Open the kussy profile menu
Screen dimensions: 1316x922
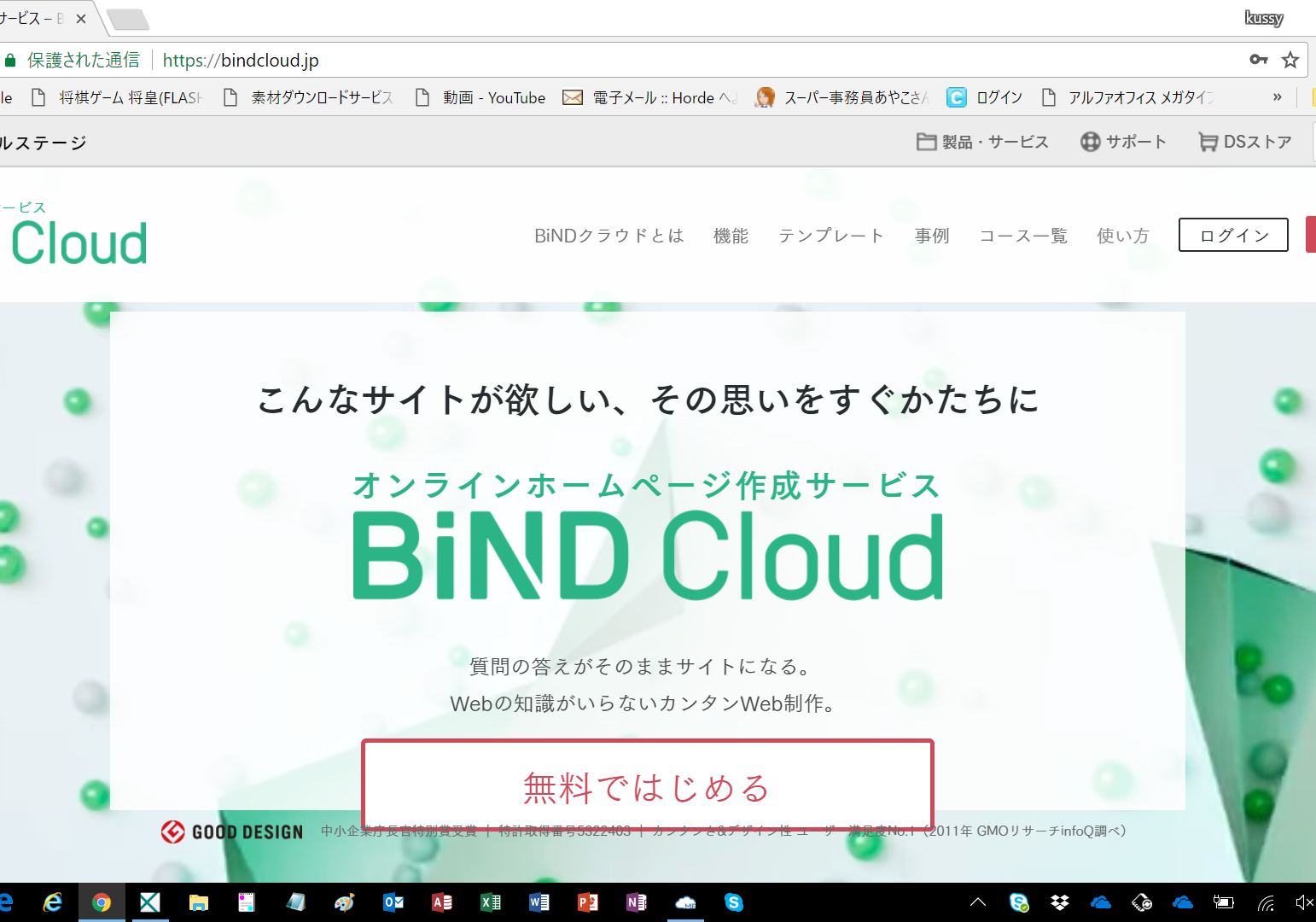pyautogui.click(x=1263, y=18)
